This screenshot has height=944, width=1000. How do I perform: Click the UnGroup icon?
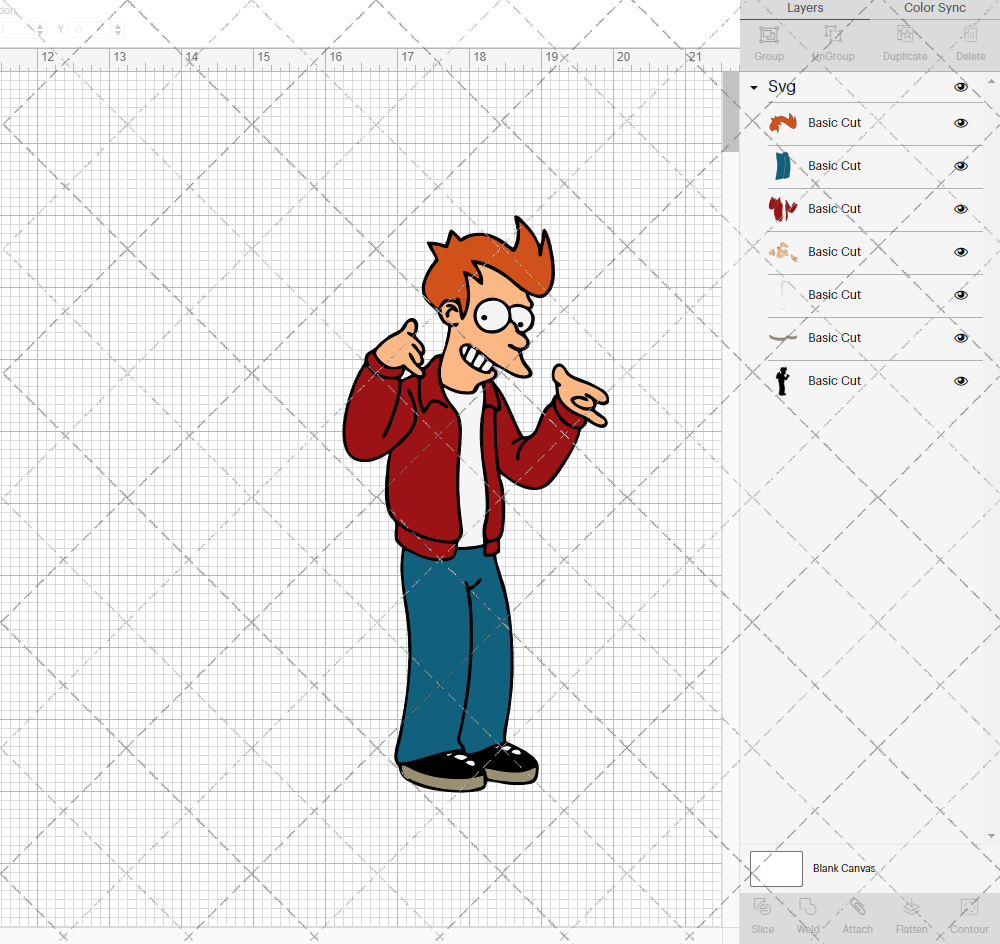click(x=833, y=34)
